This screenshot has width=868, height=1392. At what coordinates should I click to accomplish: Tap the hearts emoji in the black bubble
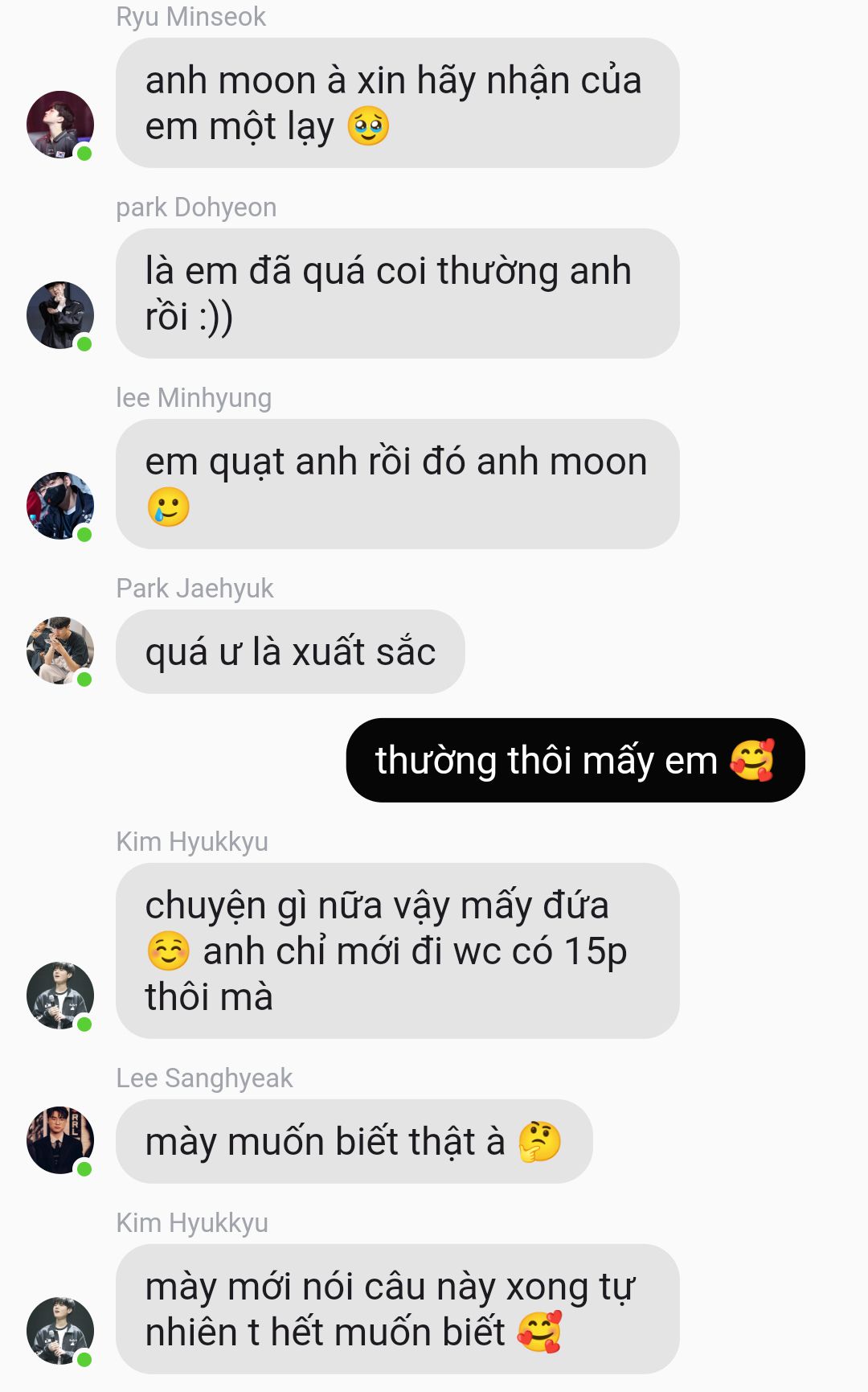(752, 760)
